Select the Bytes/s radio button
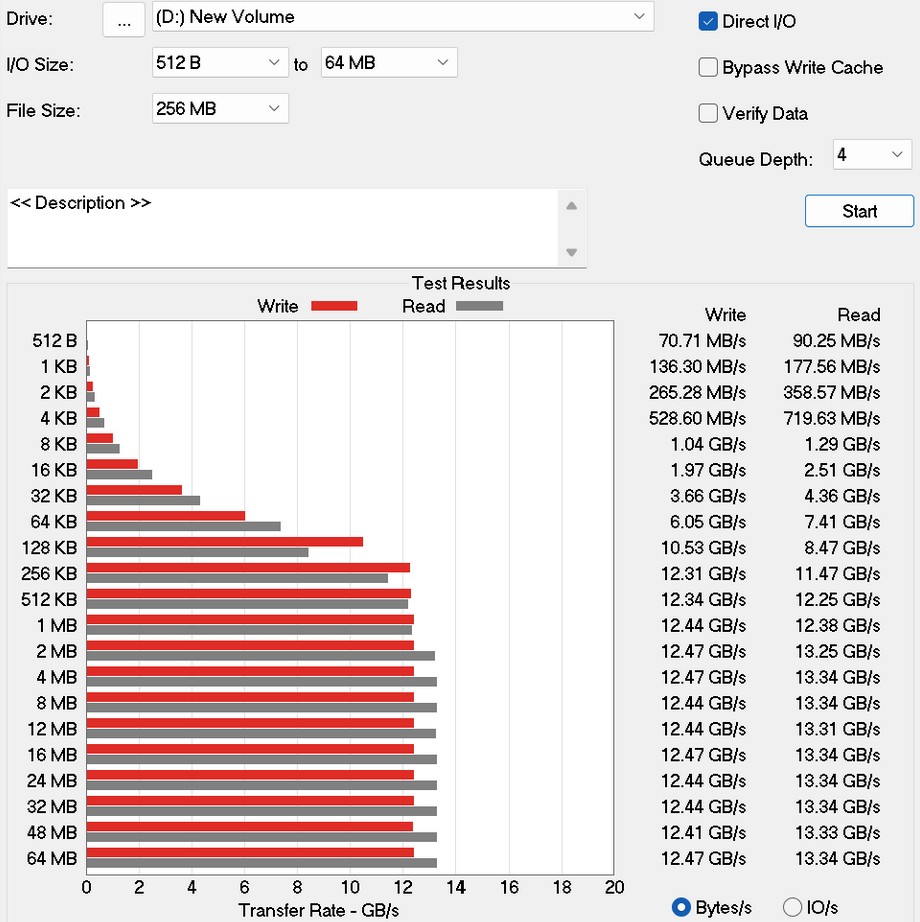Viewport: 920px width, 922px height. point(682,907)
